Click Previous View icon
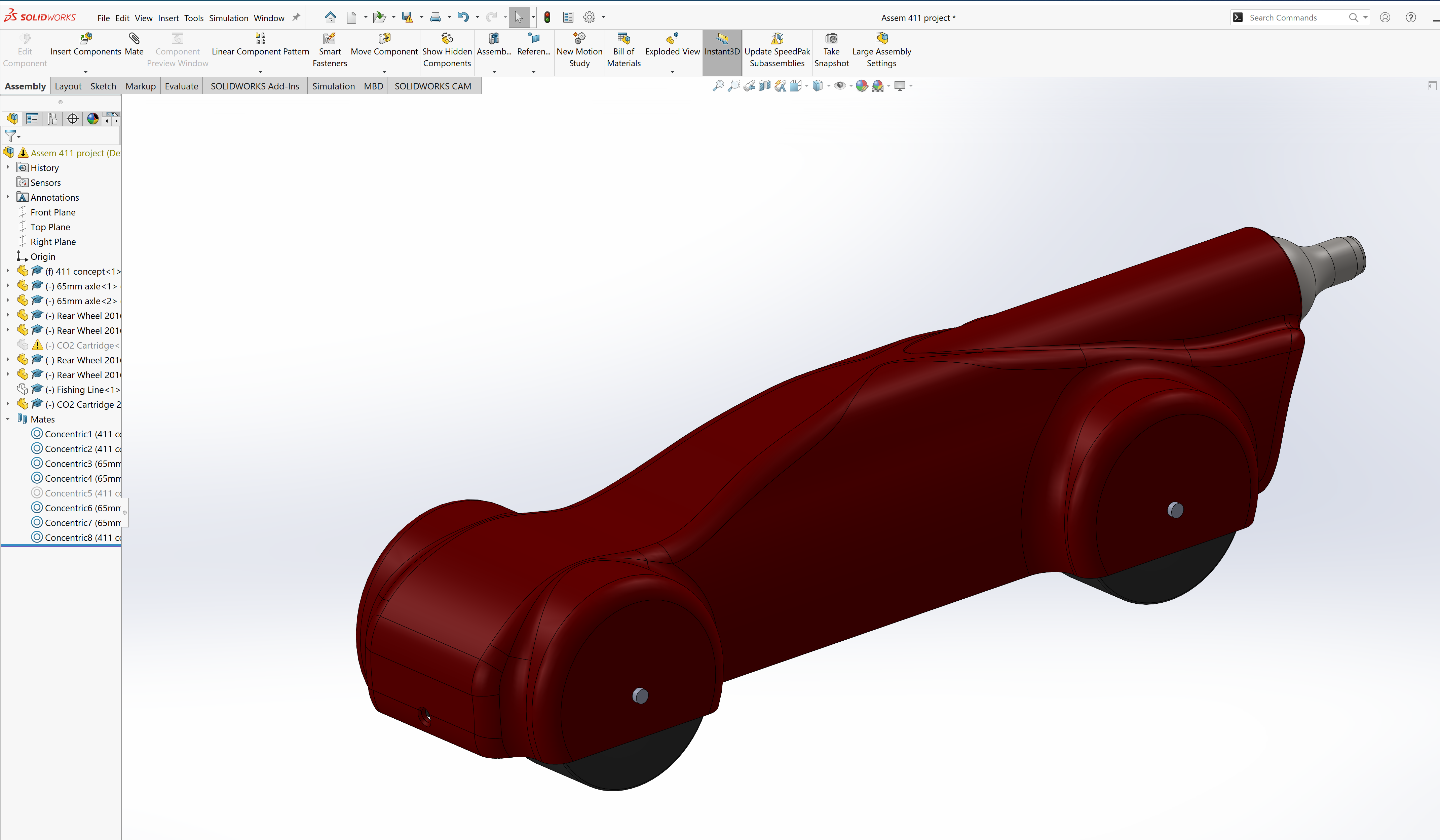Image resolution: width=1440 pixels, height=840 pixels. point(749,86)
